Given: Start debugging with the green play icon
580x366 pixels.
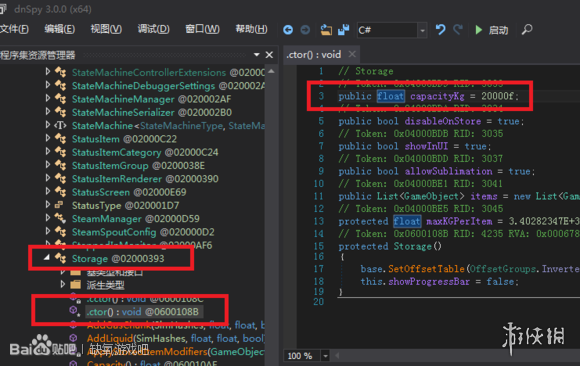Looking at the screenshot, I should (479, 30).
